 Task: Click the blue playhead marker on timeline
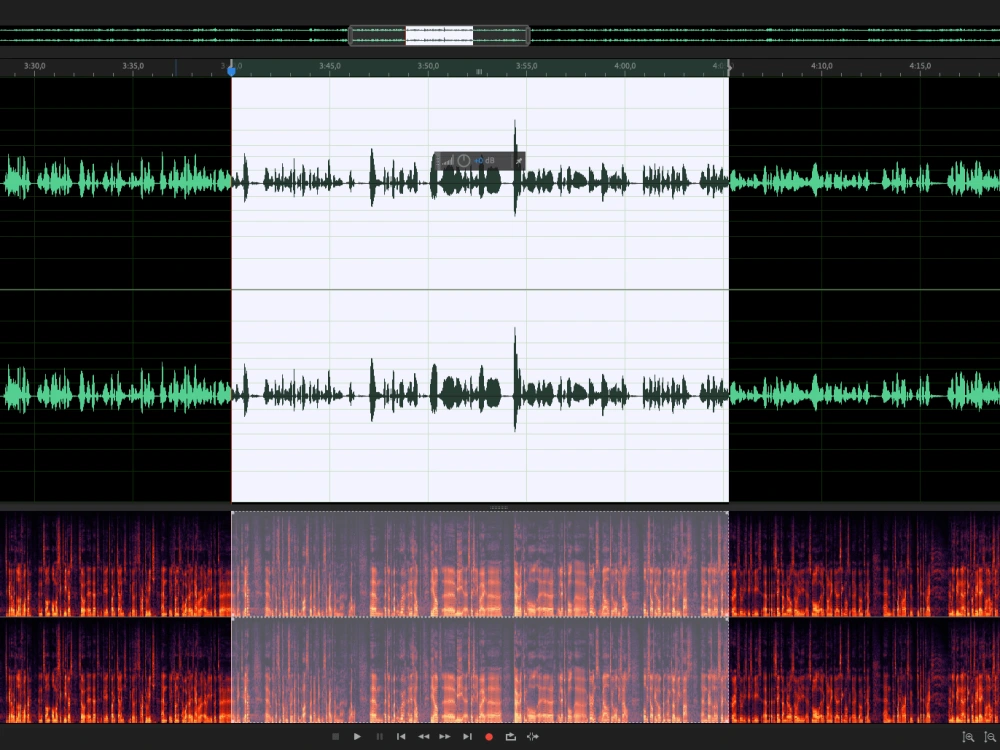pyautogui.click(x=232, y=70)
